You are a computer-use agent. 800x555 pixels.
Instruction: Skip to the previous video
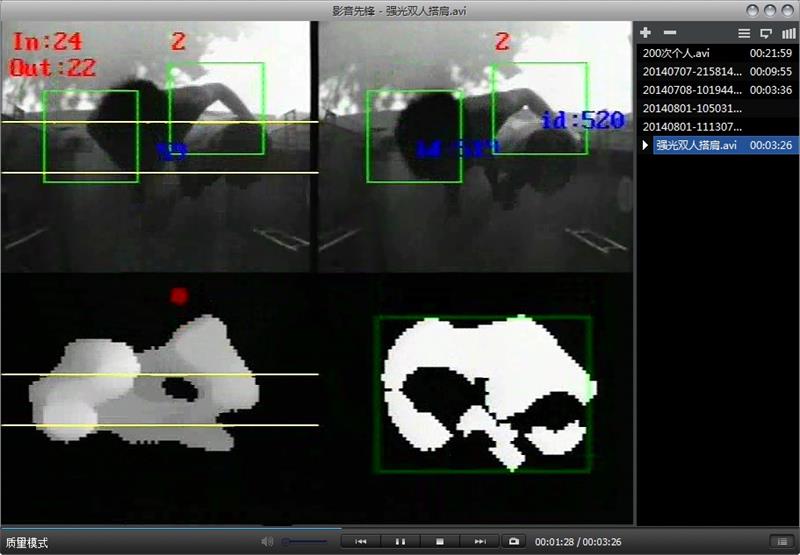tap(361, 541)
